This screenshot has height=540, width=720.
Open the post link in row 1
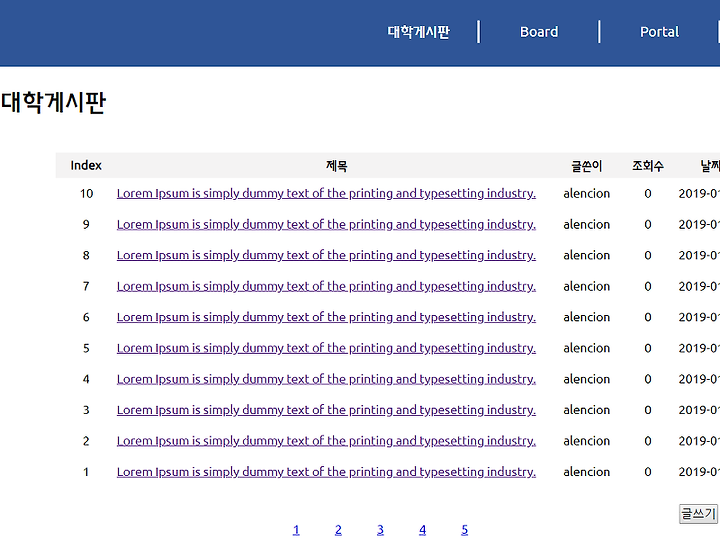pos(326,472)
